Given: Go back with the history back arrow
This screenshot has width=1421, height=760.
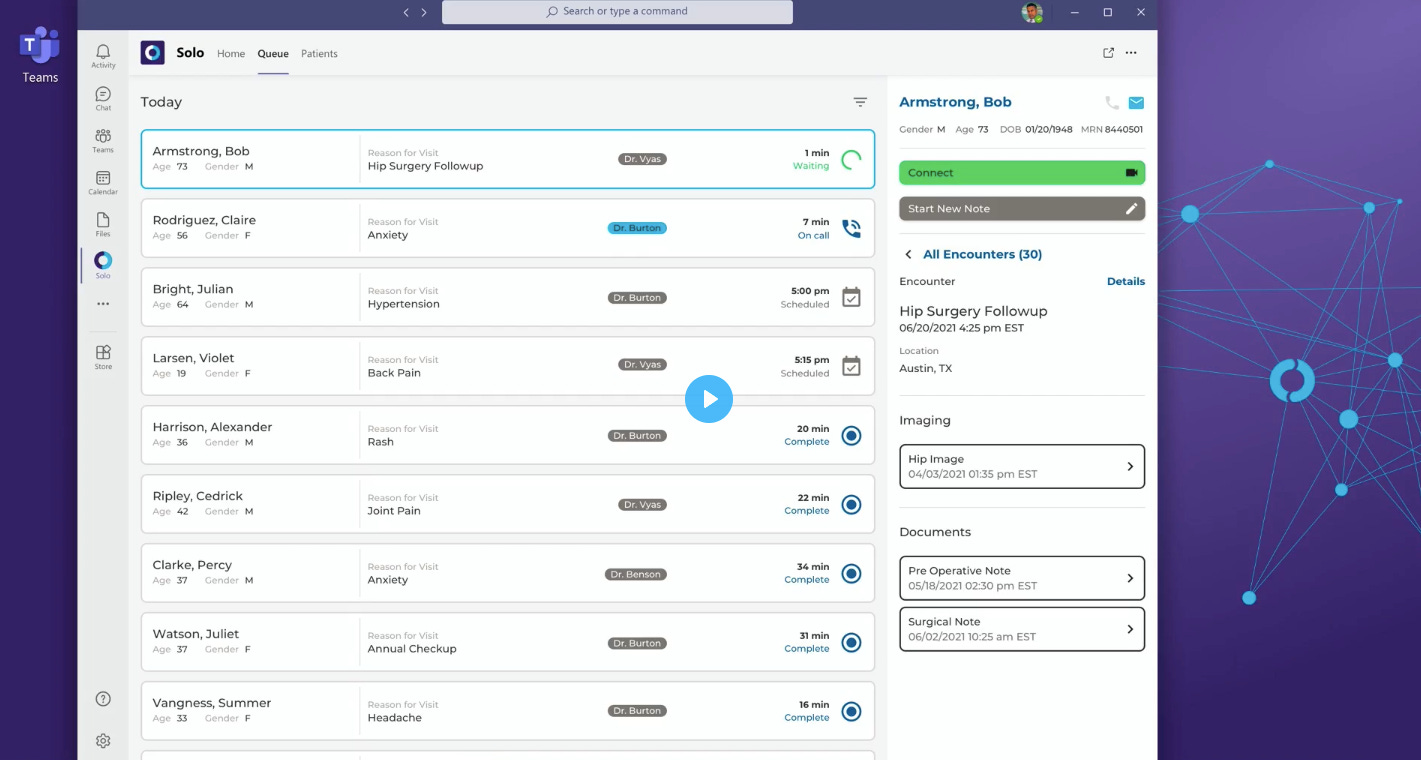Looking at the screenshot, I should [406, 12].
